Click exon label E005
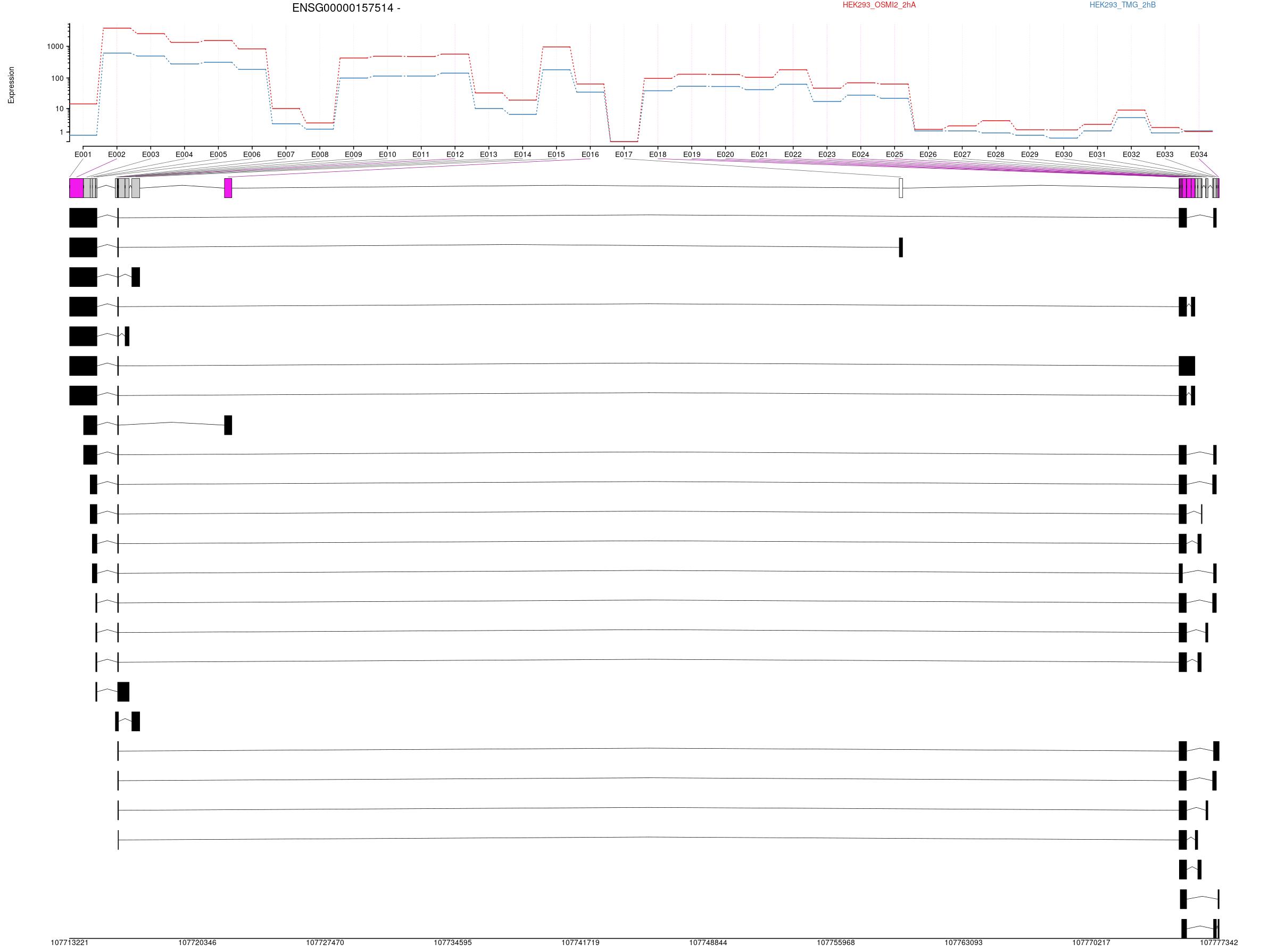 click(218, 154)
